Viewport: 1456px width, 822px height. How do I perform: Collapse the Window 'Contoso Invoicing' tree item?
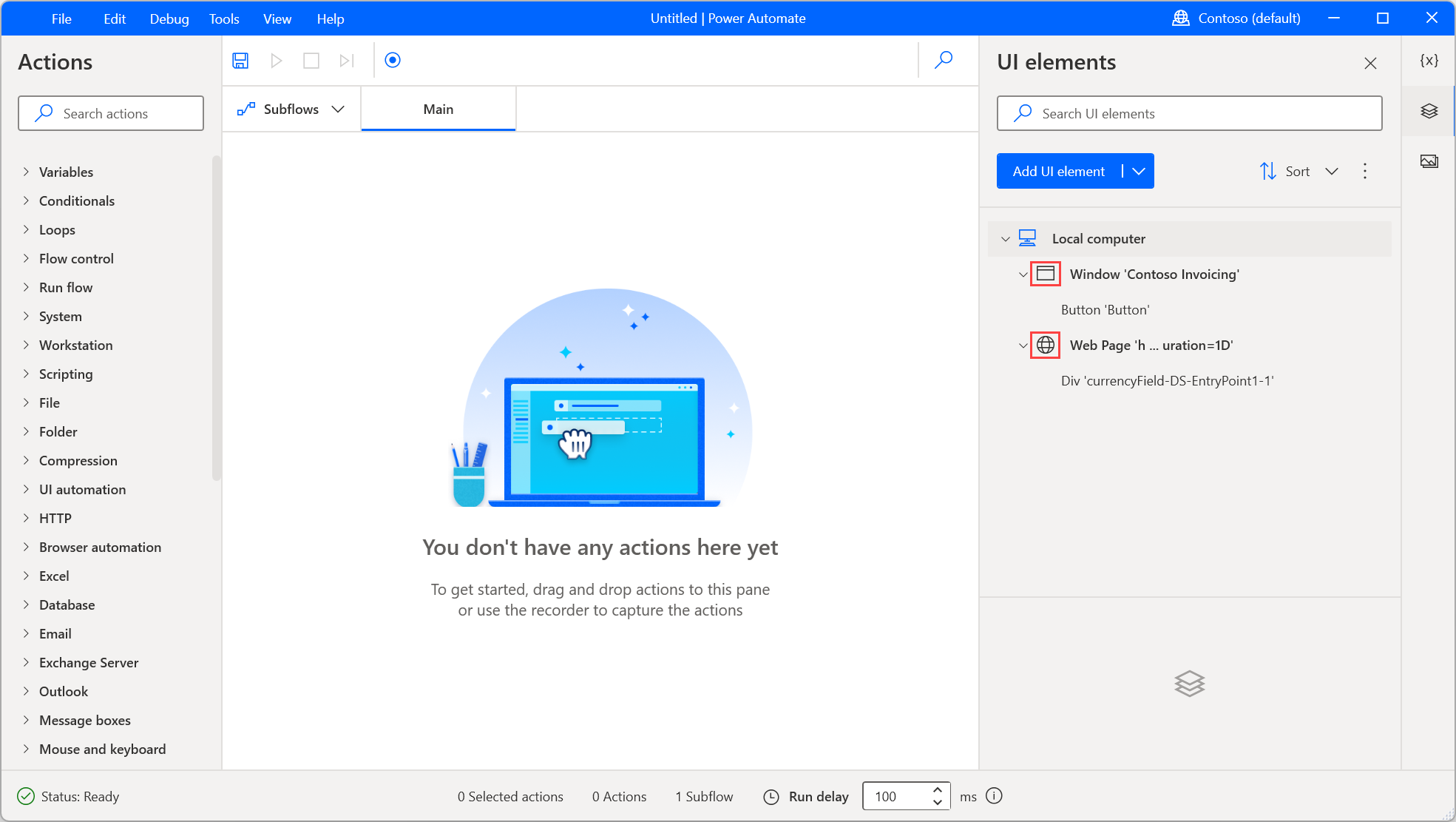(x=1023, y=273)
